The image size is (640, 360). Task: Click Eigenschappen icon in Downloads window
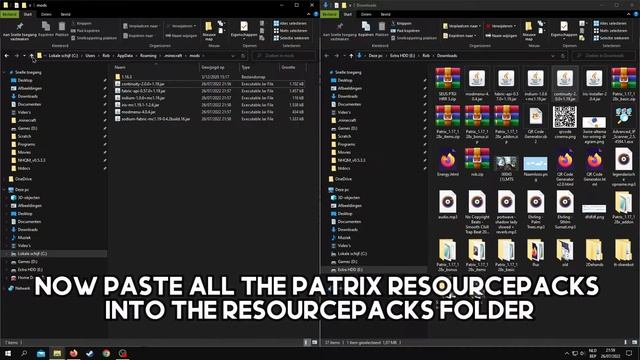click(x=564, y=26)
